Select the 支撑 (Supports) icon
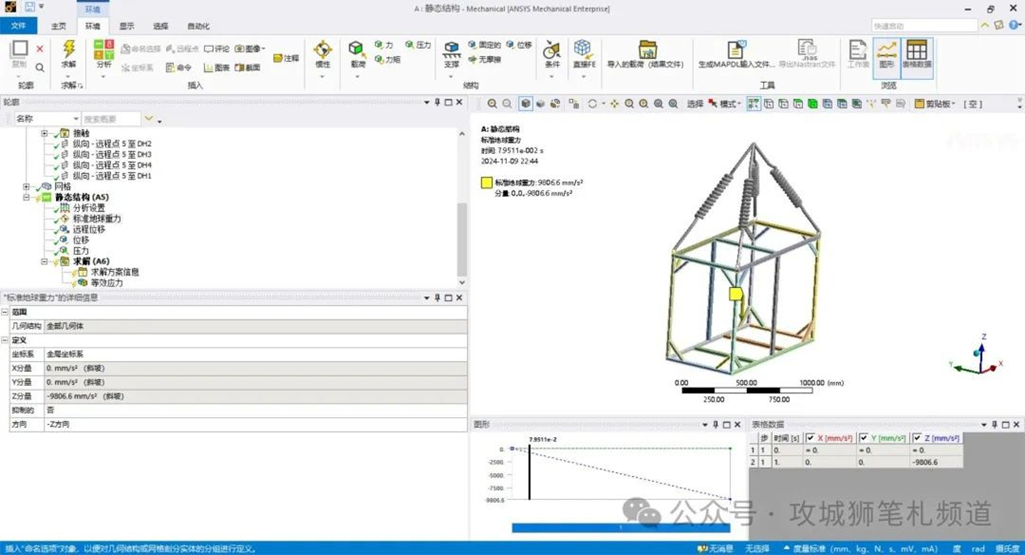1025x555 pixels. (451, 51)
